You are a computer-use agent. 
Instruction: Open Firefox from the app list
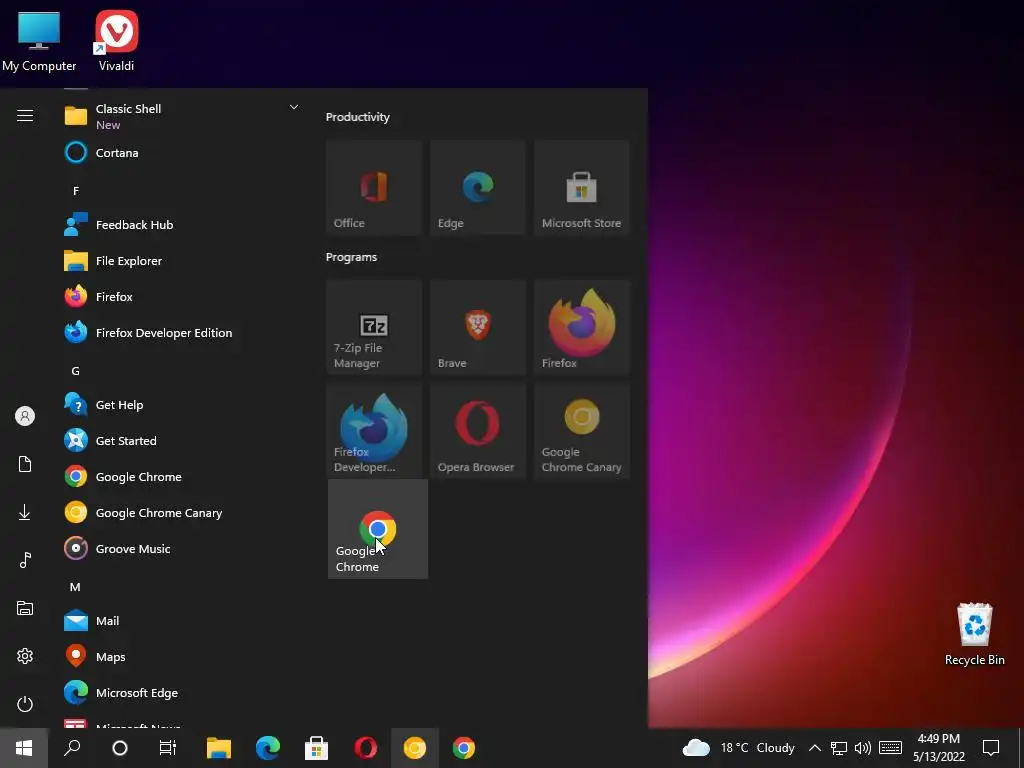(182, 296)
